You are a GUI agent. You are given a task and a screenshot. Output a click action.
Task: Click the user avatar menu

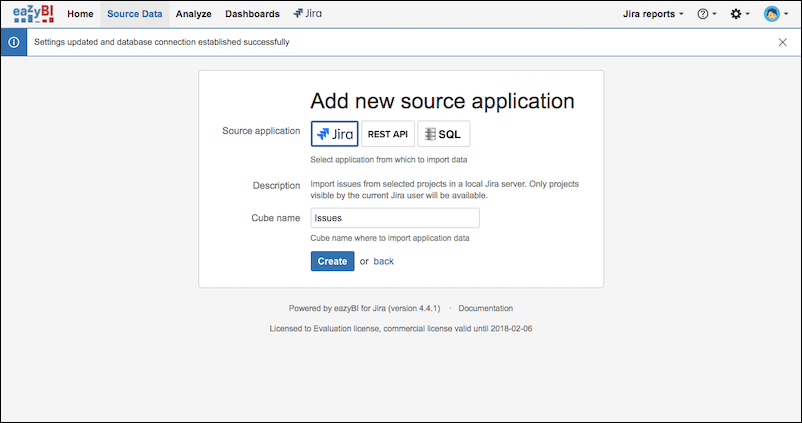775,14
